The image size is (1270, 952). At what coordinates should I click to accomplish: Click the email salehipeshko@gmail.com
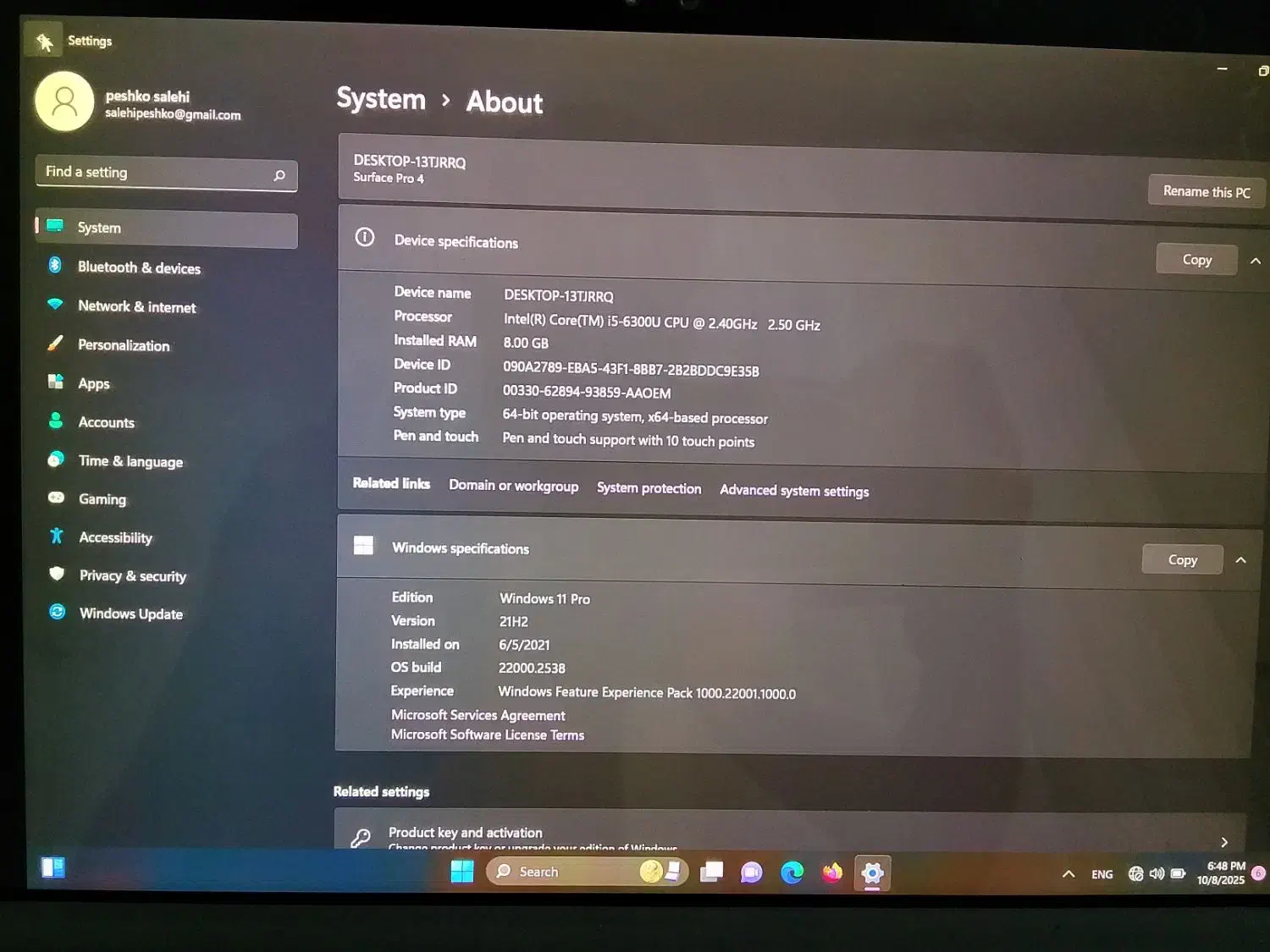tap(173, 114)
